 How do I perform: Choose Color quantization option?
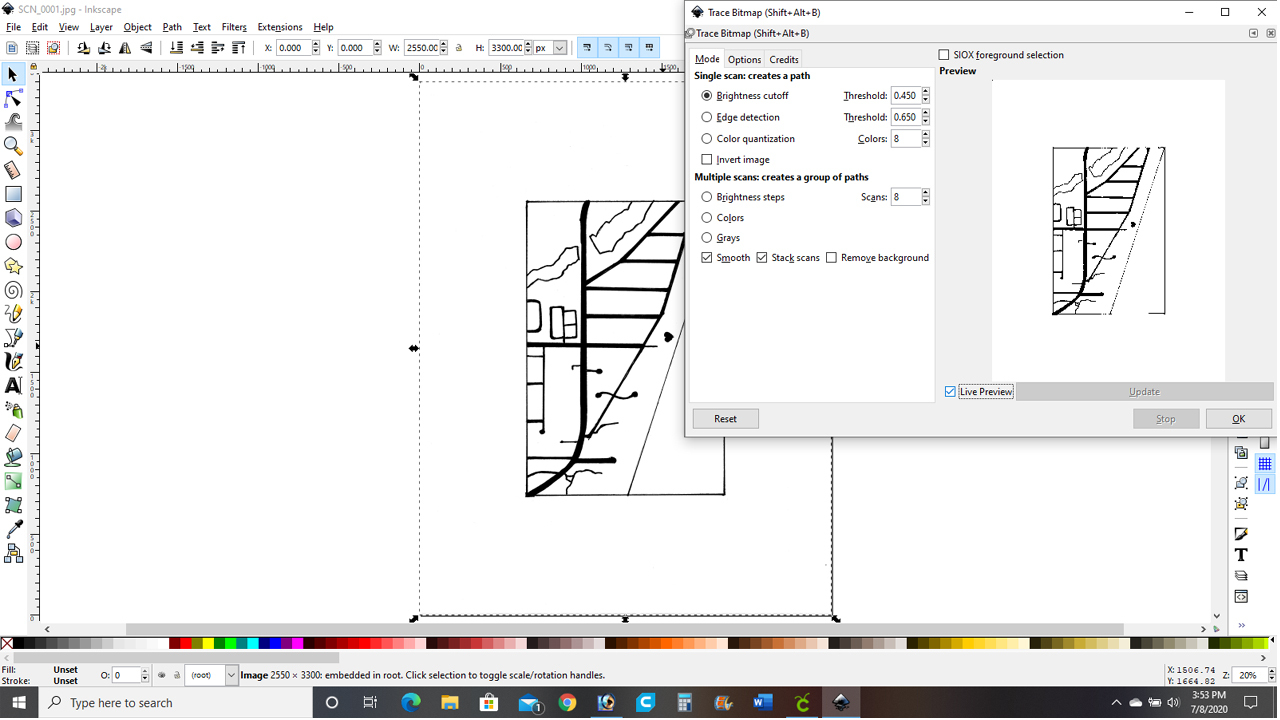click(x=707, y=139)
